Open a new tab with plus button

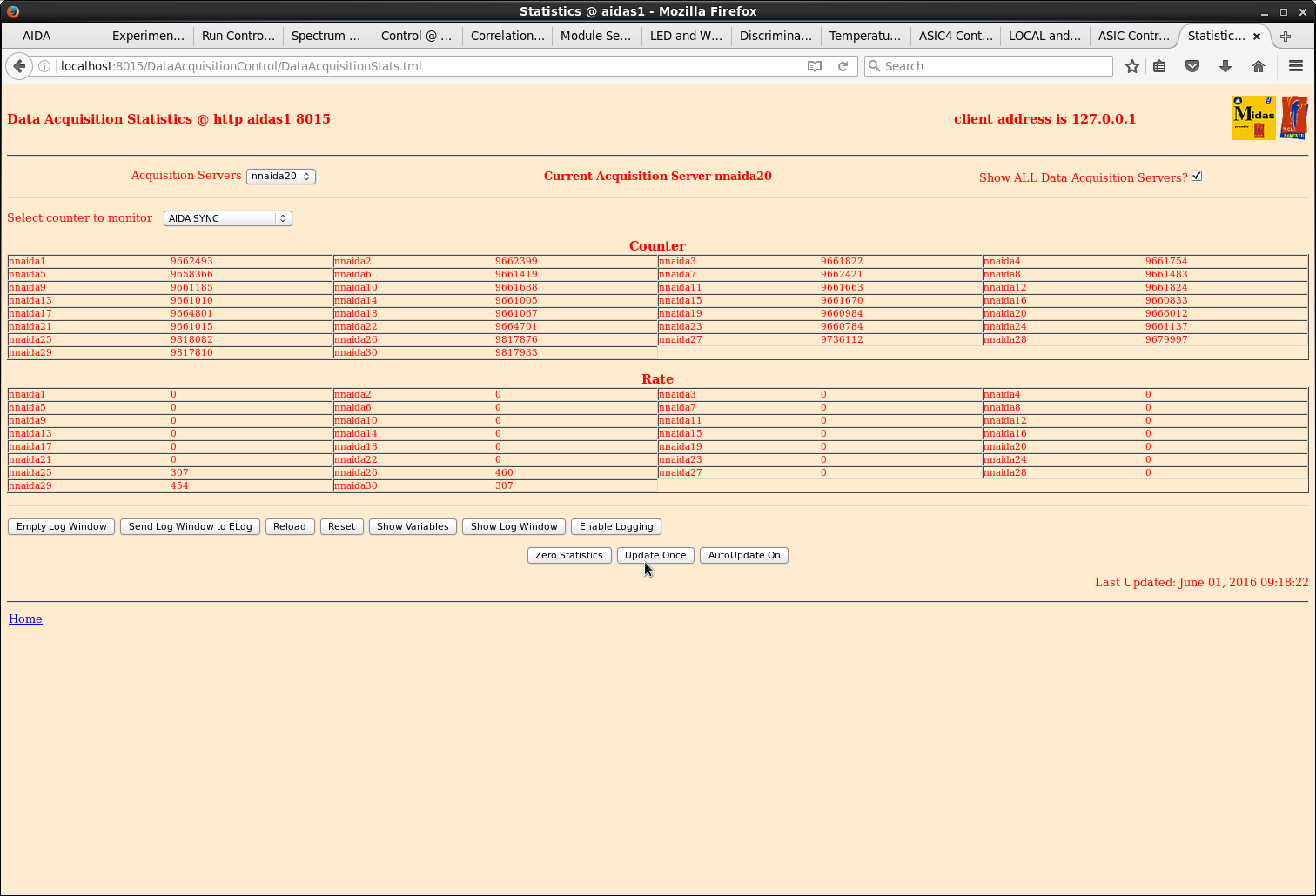tap(1286, 37)
